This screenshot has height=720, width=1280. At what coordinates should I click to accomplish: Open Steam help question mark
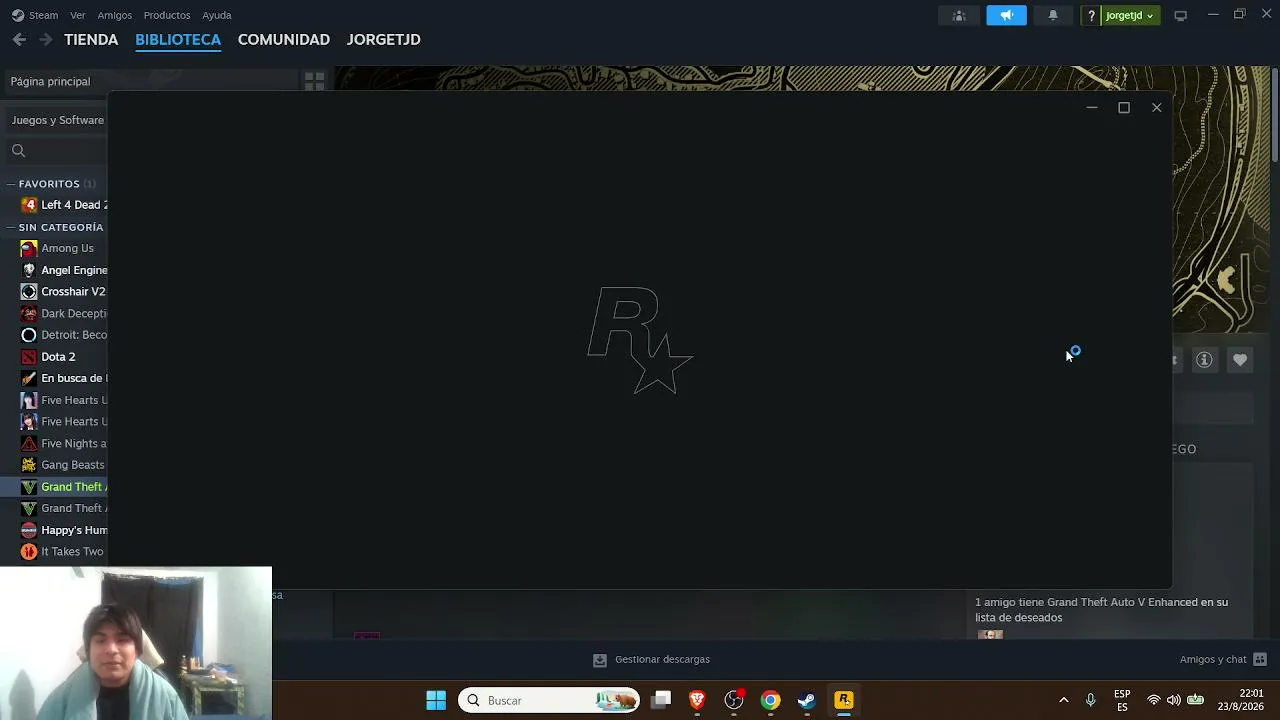(x=1092, y=15)
